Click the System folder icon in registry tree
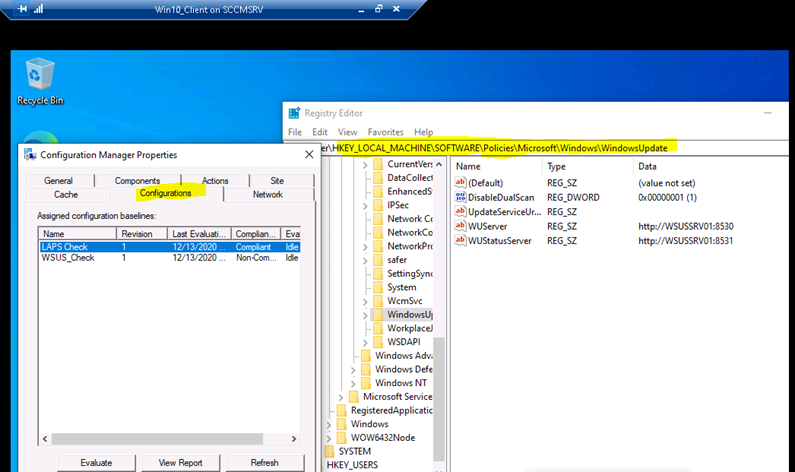The width and height of the screenshot is (795, 472). tap(378, 287)
